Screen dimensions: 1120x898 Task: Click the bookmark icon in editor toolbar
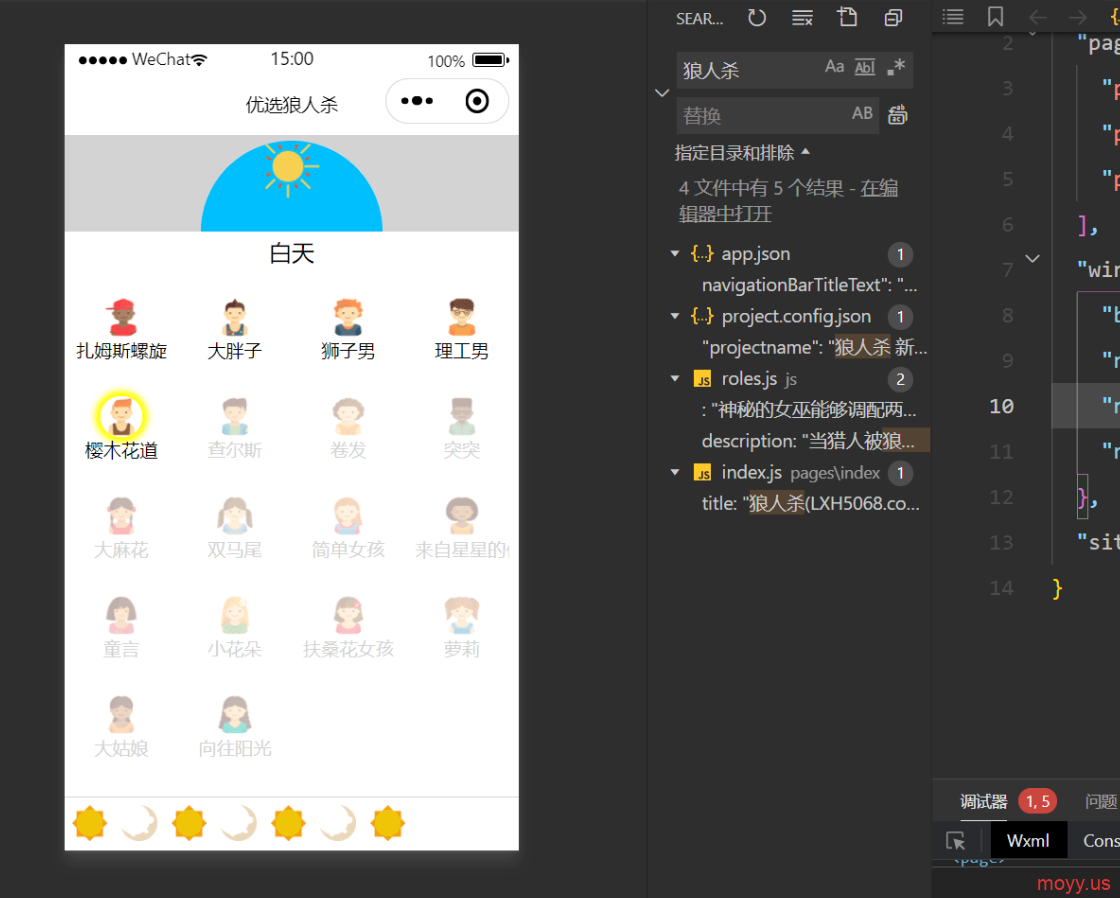[995, 17]
